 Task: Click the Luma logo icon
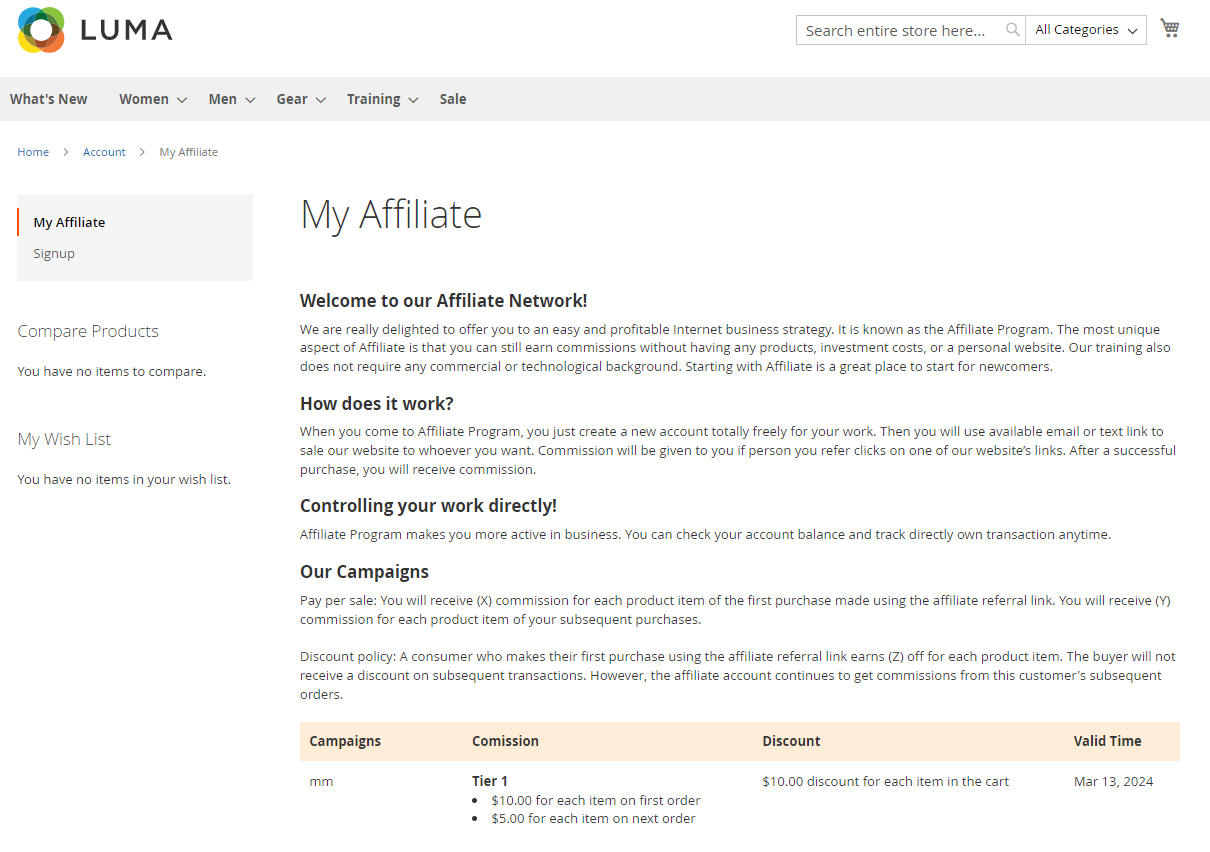[41, 30]
